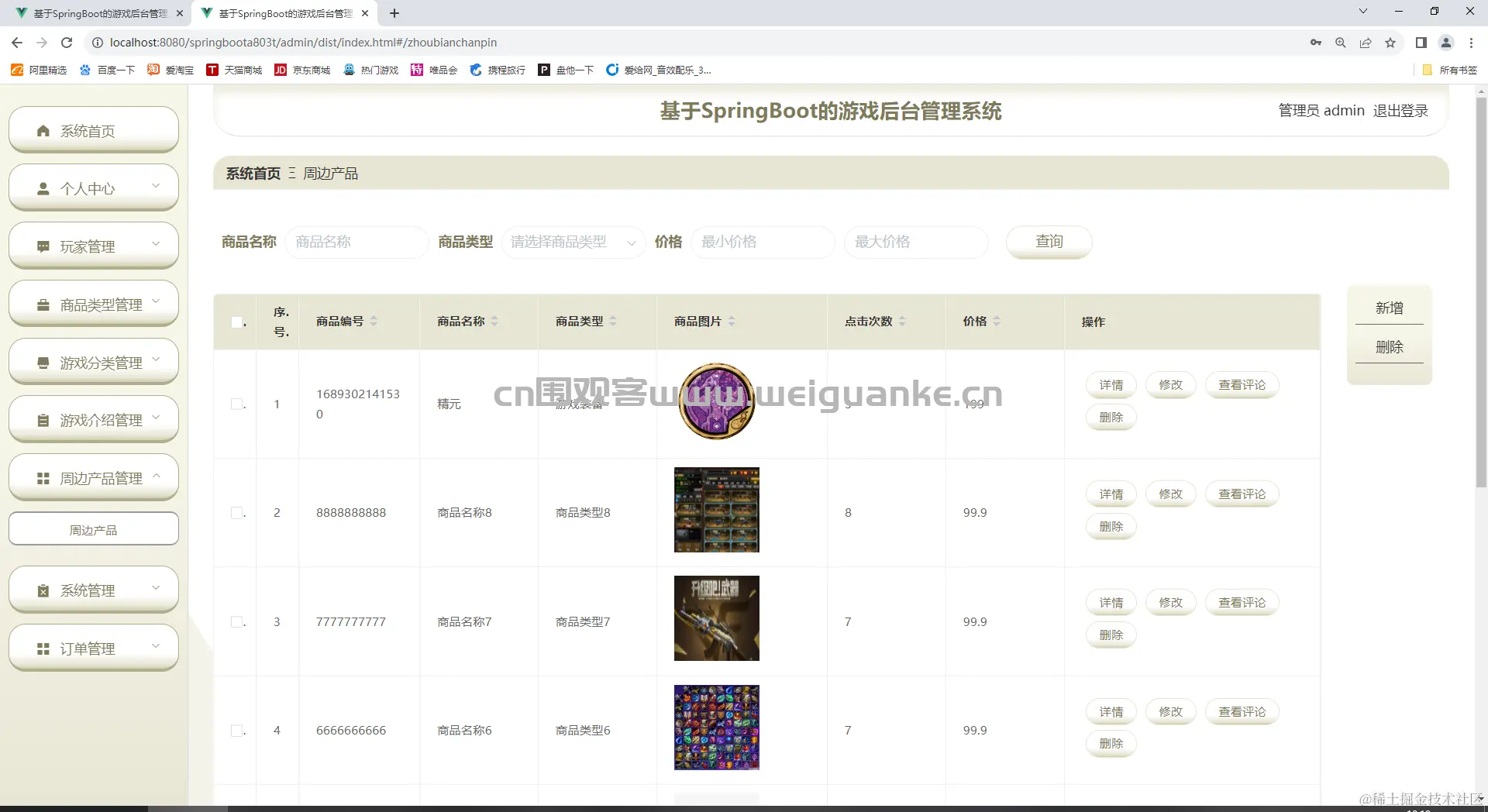Open the 百度一下 bookmark
Viewport: 1488px width, 812px height.
(107, 70)
